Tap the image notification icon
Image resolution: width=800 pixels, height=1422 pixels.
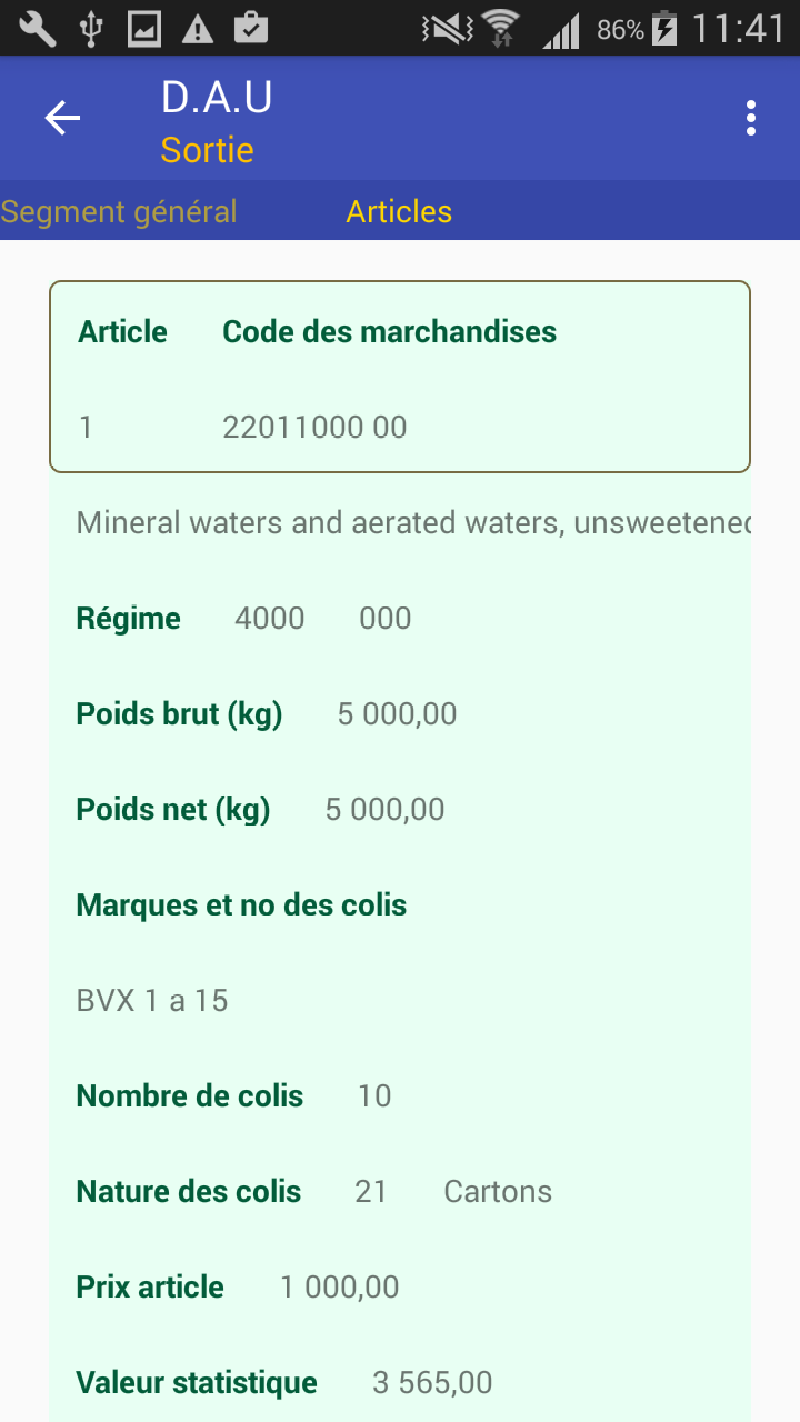[145, 29]
